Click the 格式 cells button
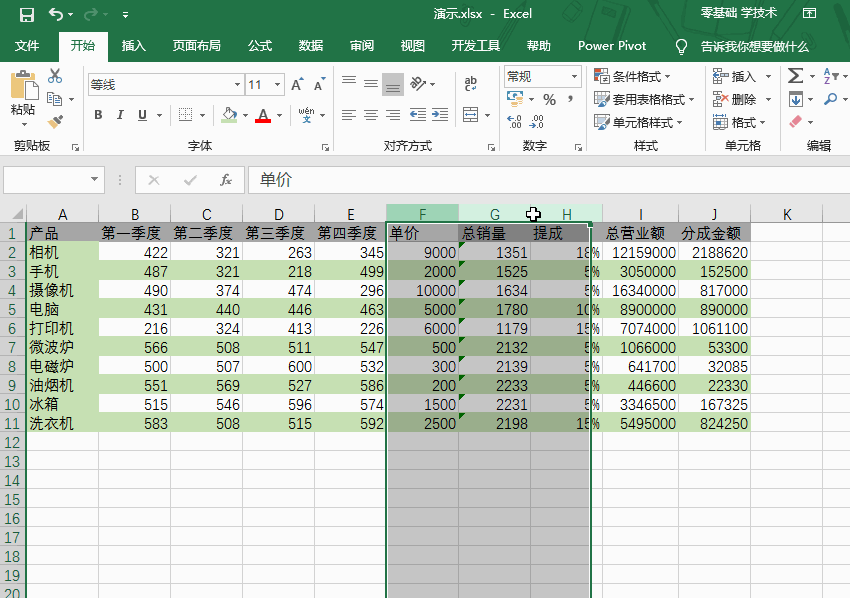This screenshot has height=598, width=850. [739, 123]
